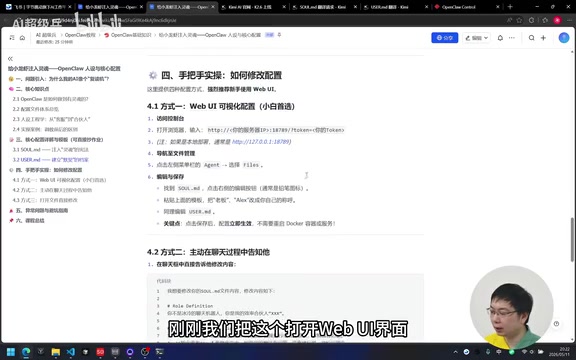Viewport: 576px width, 360px height.
Task: Open the Windows Start menu
Action: pos(11,352)
